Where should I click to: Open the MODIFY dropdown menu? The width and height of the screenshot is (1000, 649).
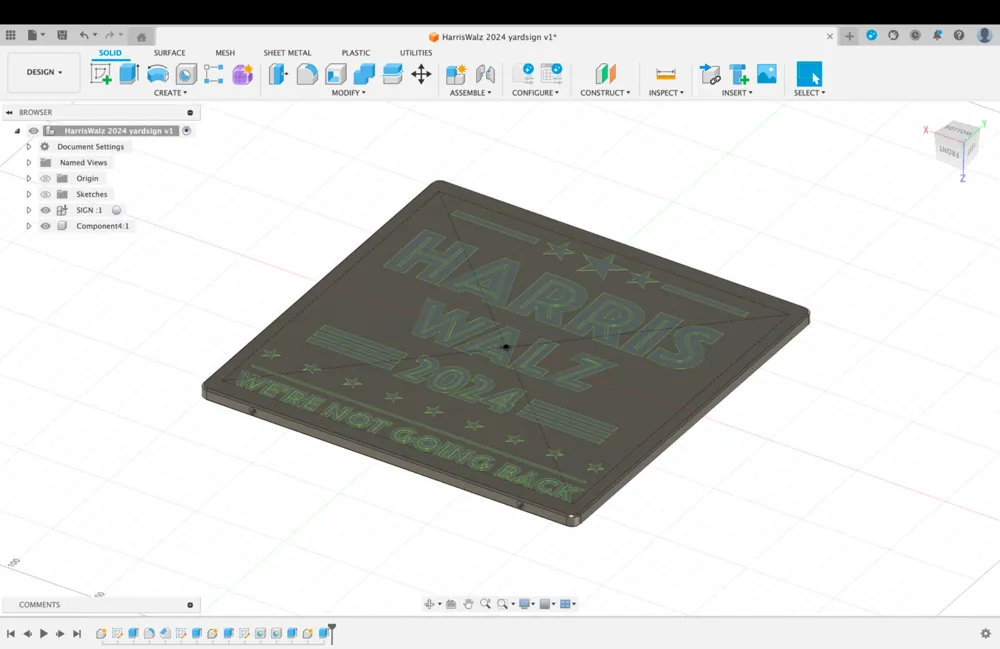[348, 93]
